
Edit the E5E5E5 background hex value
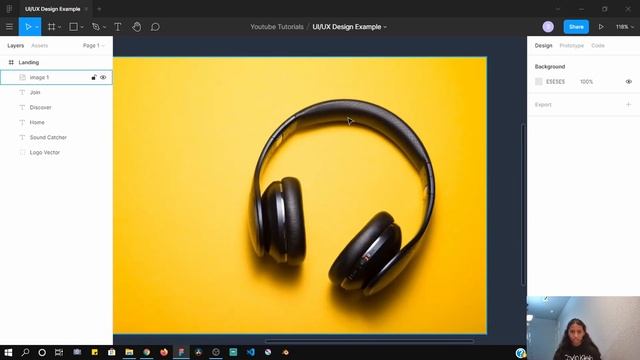click(556, 82)
